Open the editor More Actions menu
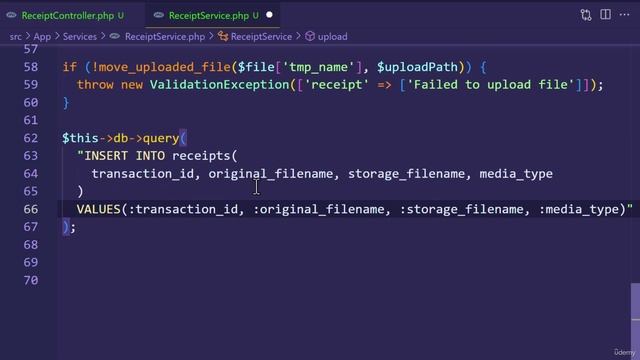640x360 pixels. pyautogui.click(x=624, y=15)
